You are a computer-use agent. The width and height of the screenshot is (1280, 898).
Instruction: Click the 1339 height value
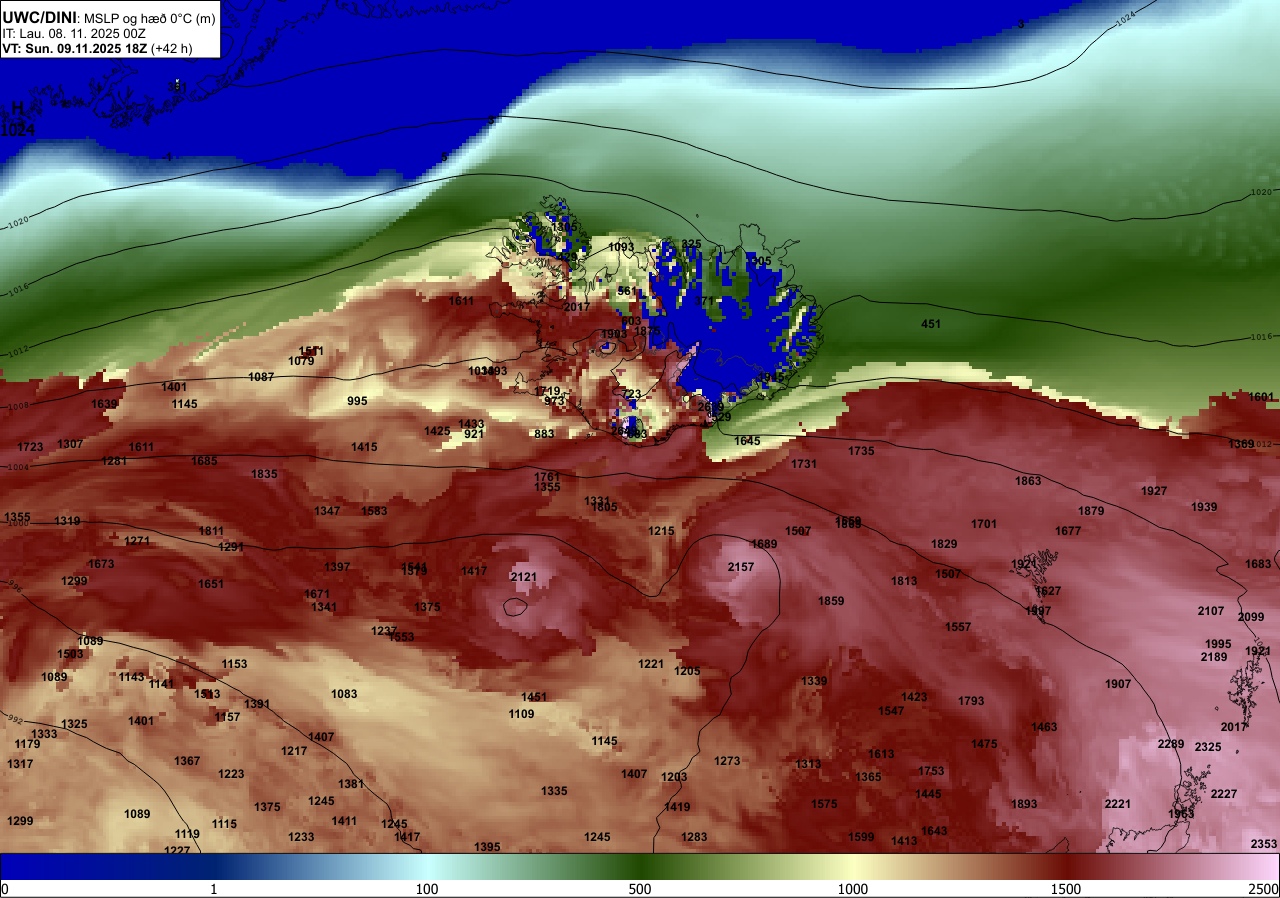[814, 681]
